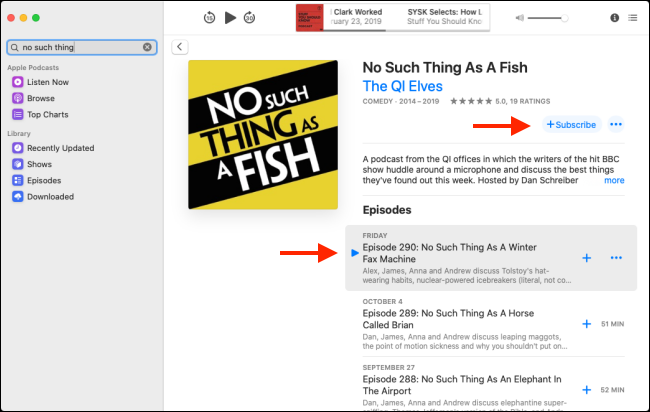Click the Library sidebar header
Screen dimensions: 650x412
tap(19, 133)
